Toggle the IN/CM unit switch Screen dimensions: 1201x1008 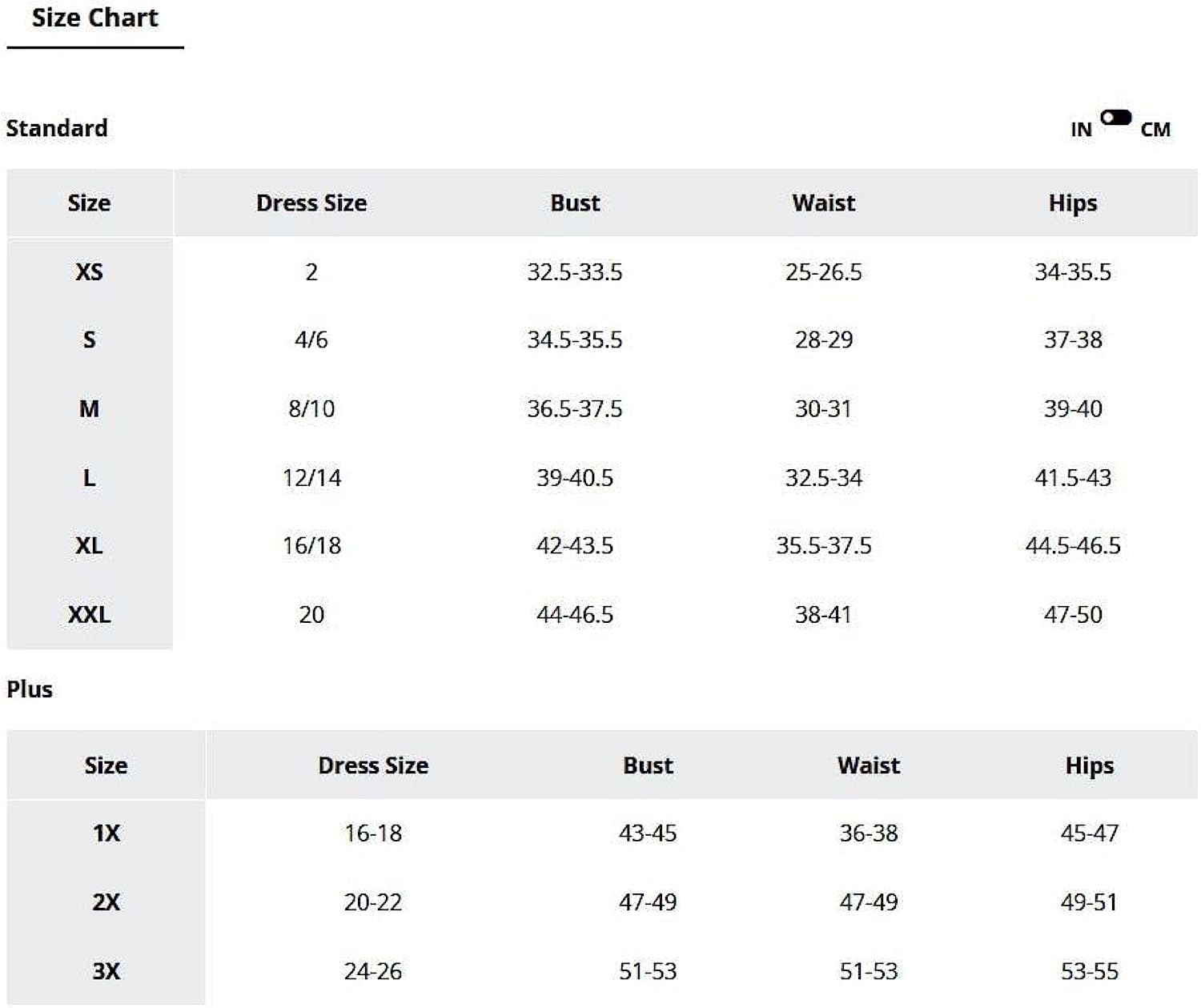point(1115,118)
